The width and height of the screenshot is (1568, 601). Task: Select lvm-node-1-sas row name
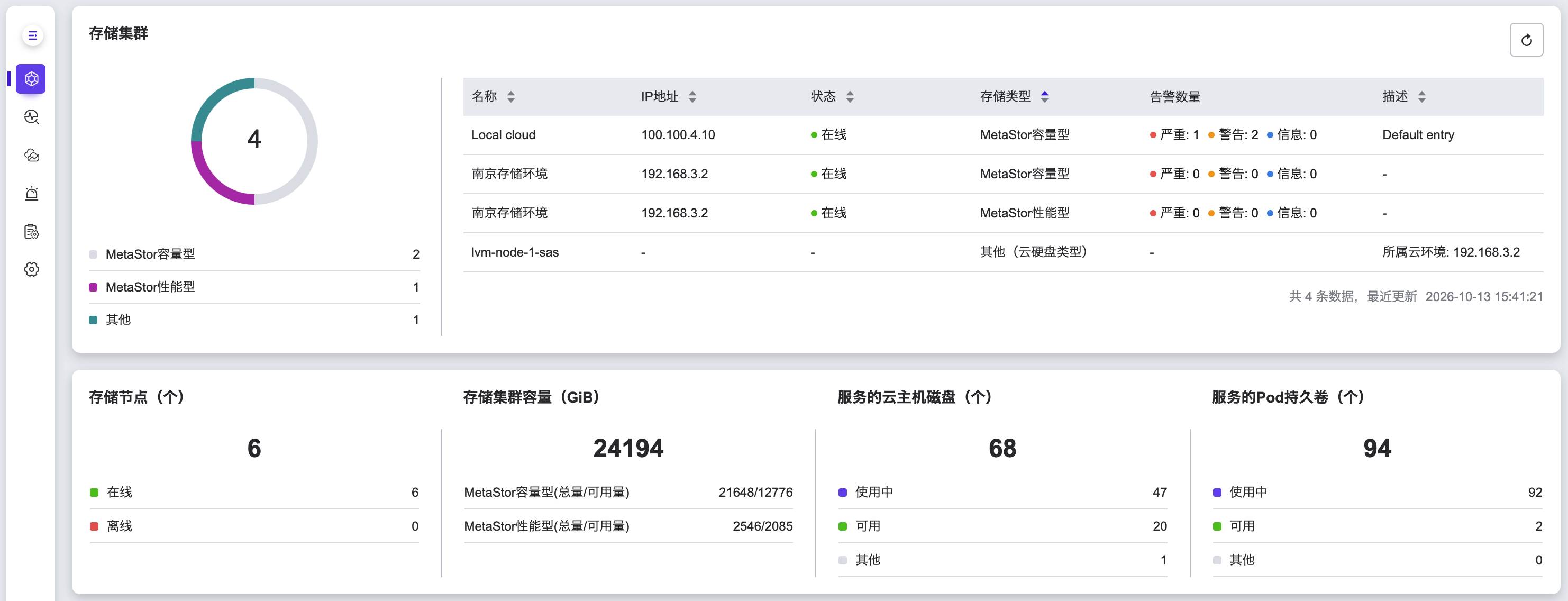tap(515, 252)
